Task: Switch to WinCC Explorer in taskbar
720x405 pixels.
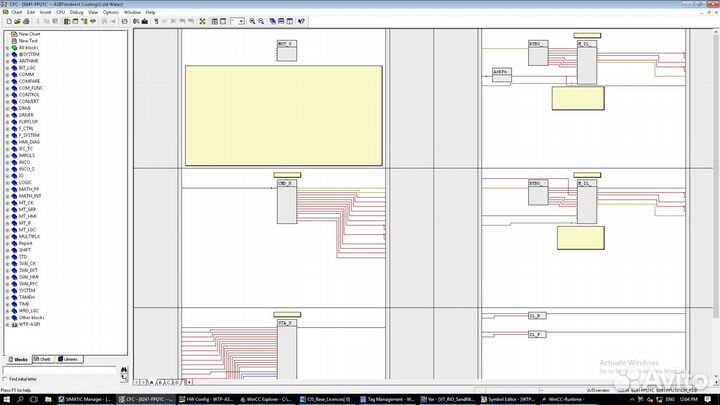Action: tap(268, 398)
